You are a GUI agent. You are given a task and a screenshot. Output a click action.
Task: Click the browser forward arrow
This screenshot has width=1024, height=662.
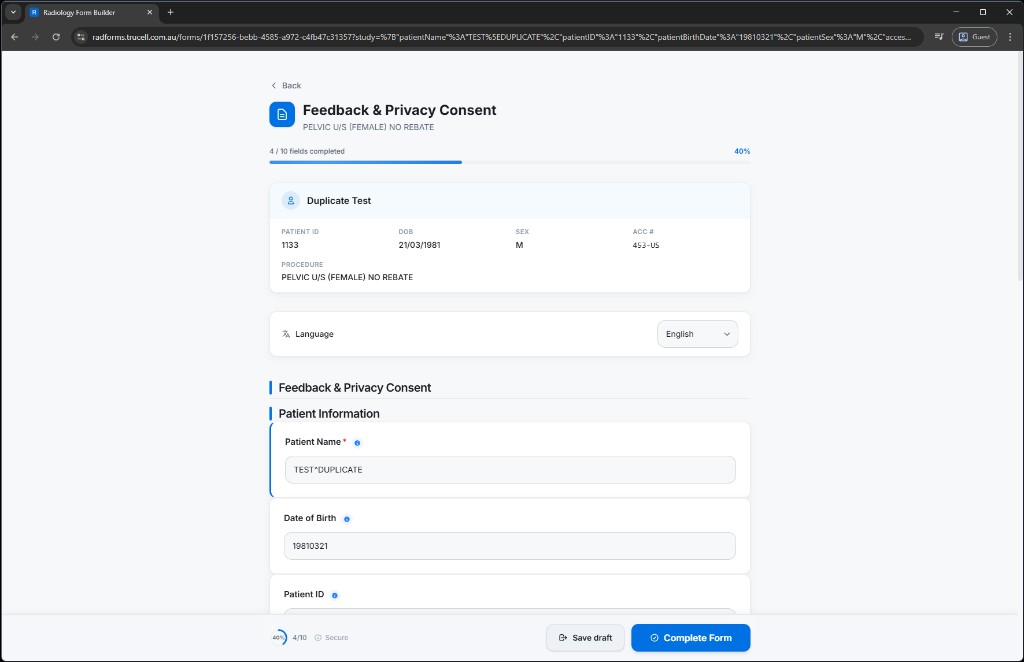pyautogui.click(x=35, y=37)
